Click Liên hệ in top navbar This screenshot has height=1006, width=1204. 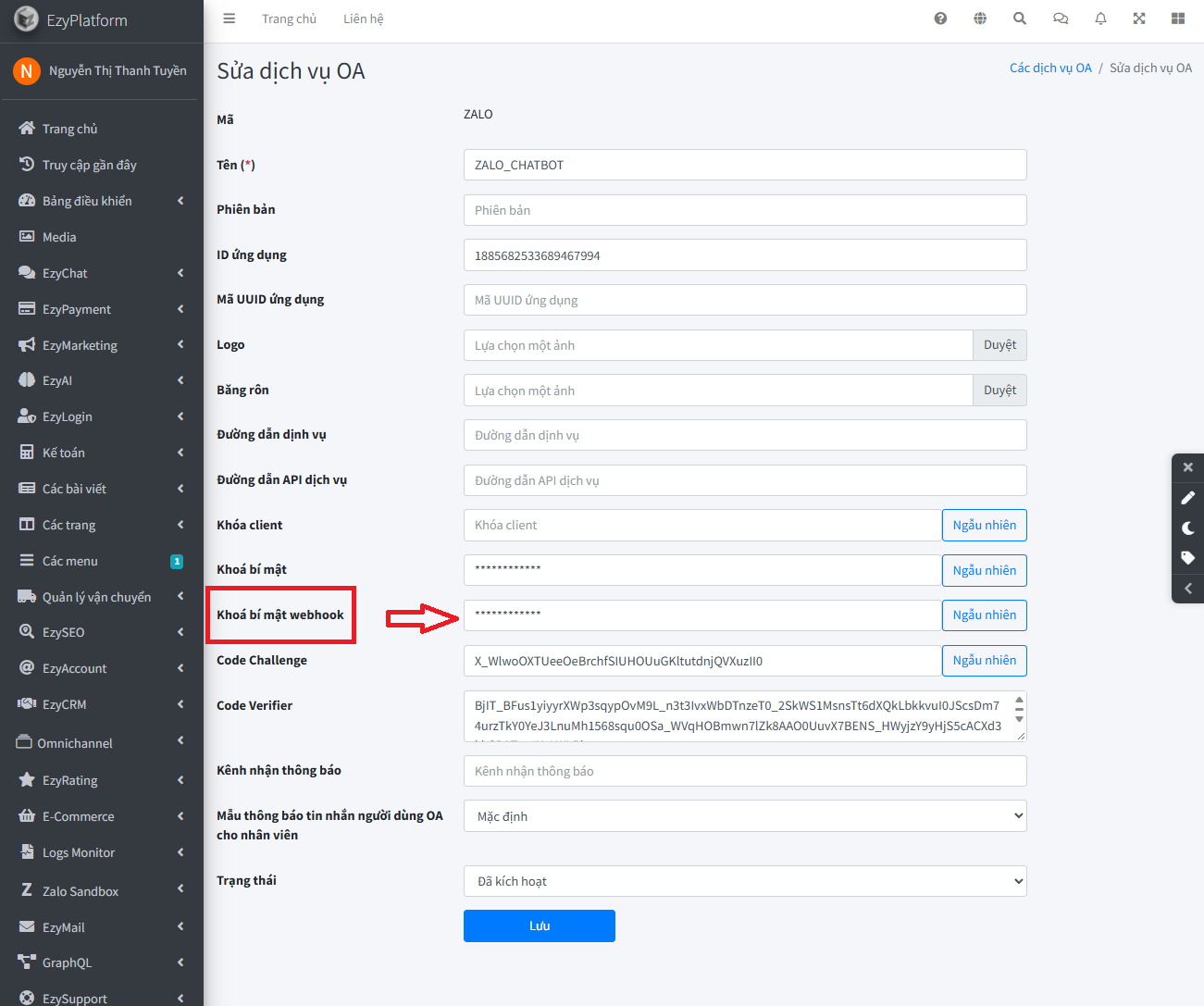coord(363,19)
